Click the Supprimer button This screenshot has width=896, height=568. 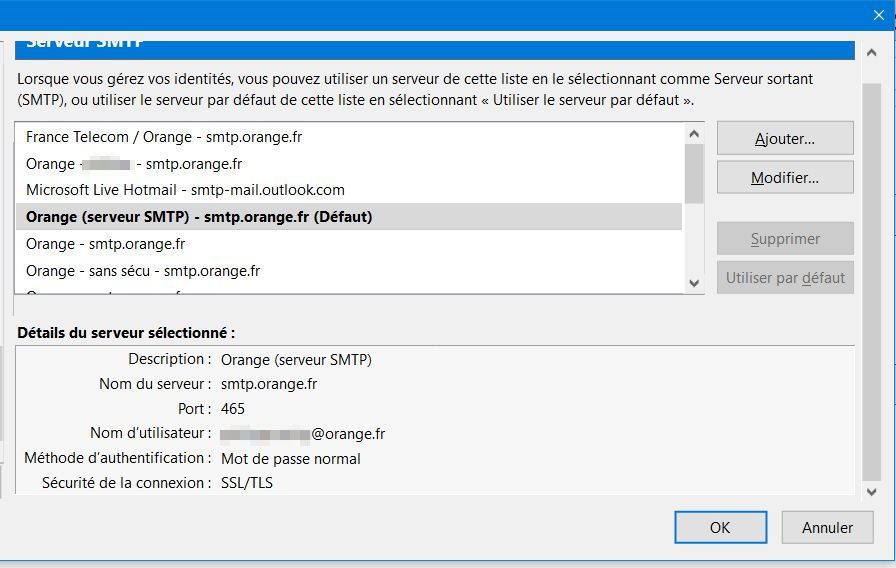pos(784,239)
